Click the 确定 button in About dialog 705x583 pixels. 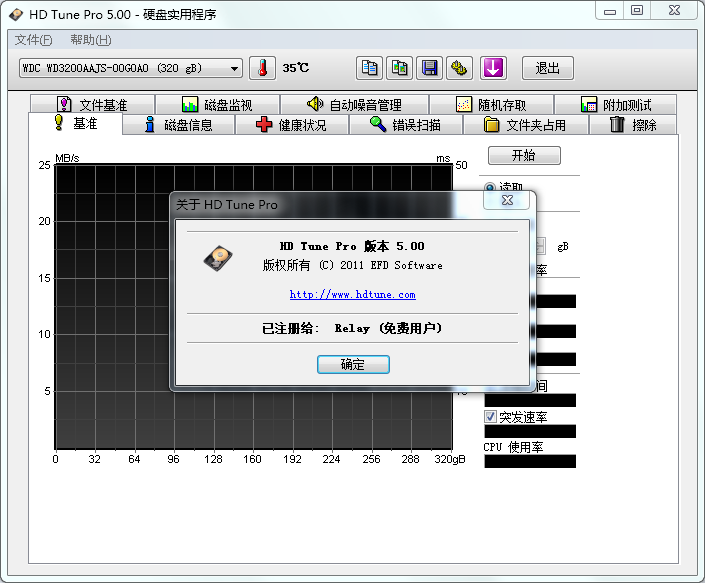353,365
